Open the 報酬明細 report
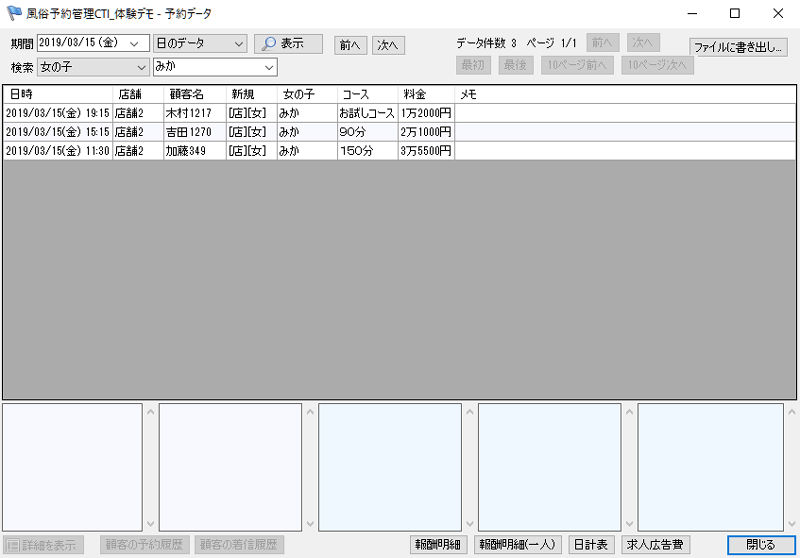 439,545
